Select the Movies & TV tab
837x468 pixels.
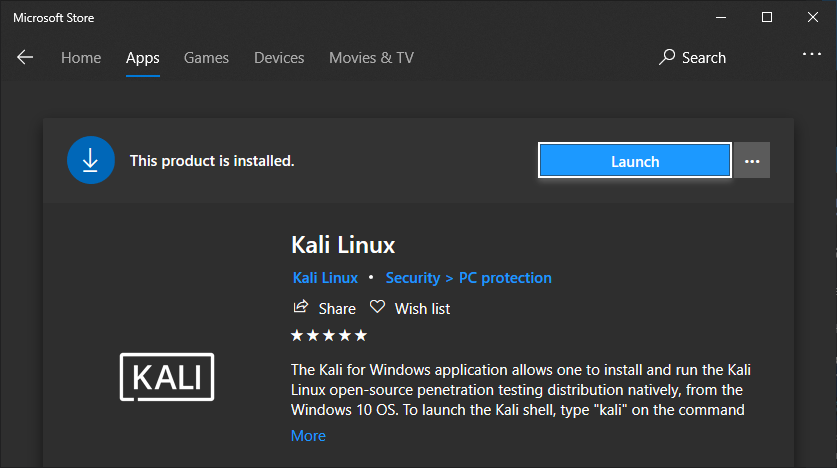coord(371,57)
